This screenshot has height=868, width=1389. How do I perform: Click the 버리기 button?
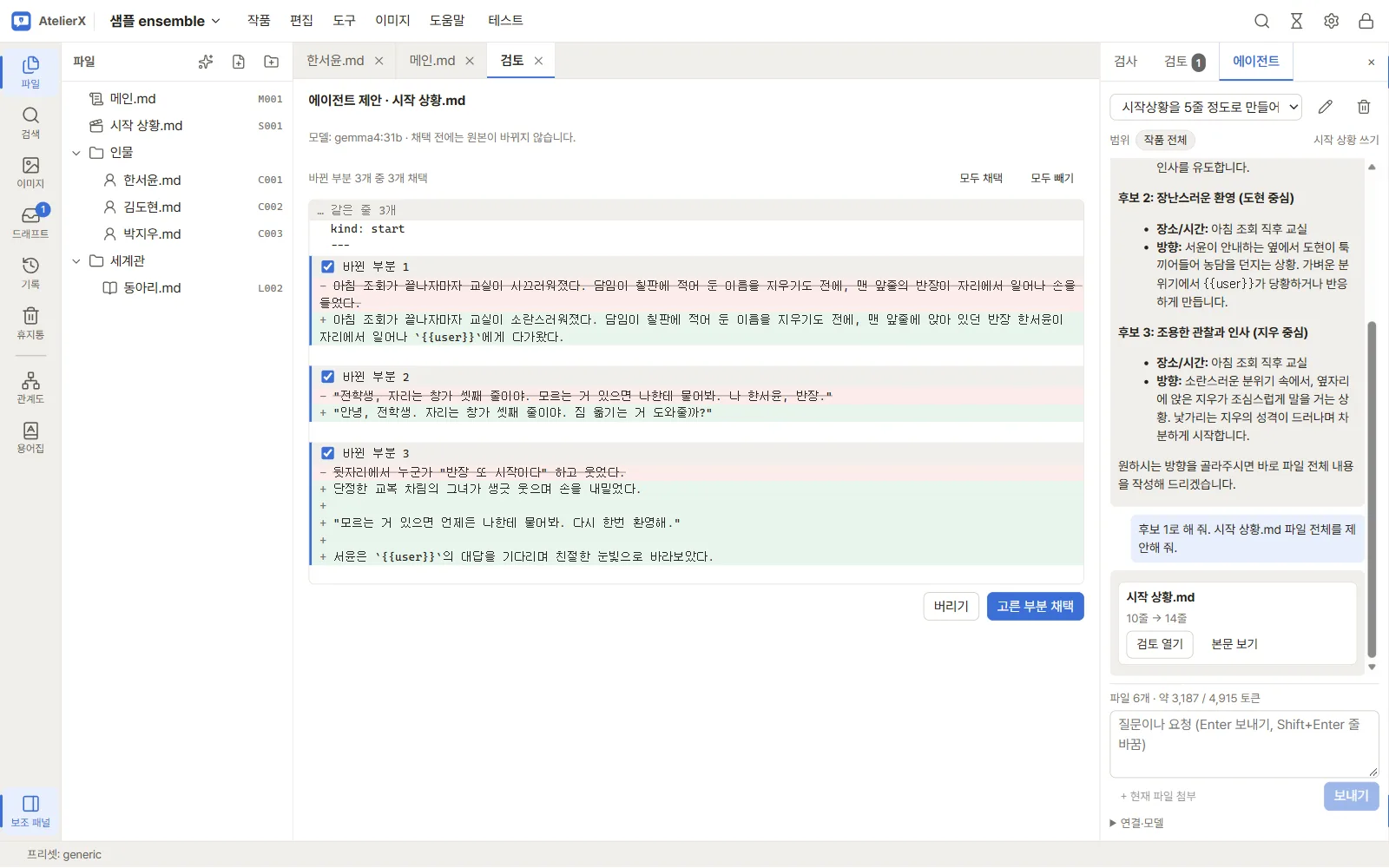(x=951, y=607)
